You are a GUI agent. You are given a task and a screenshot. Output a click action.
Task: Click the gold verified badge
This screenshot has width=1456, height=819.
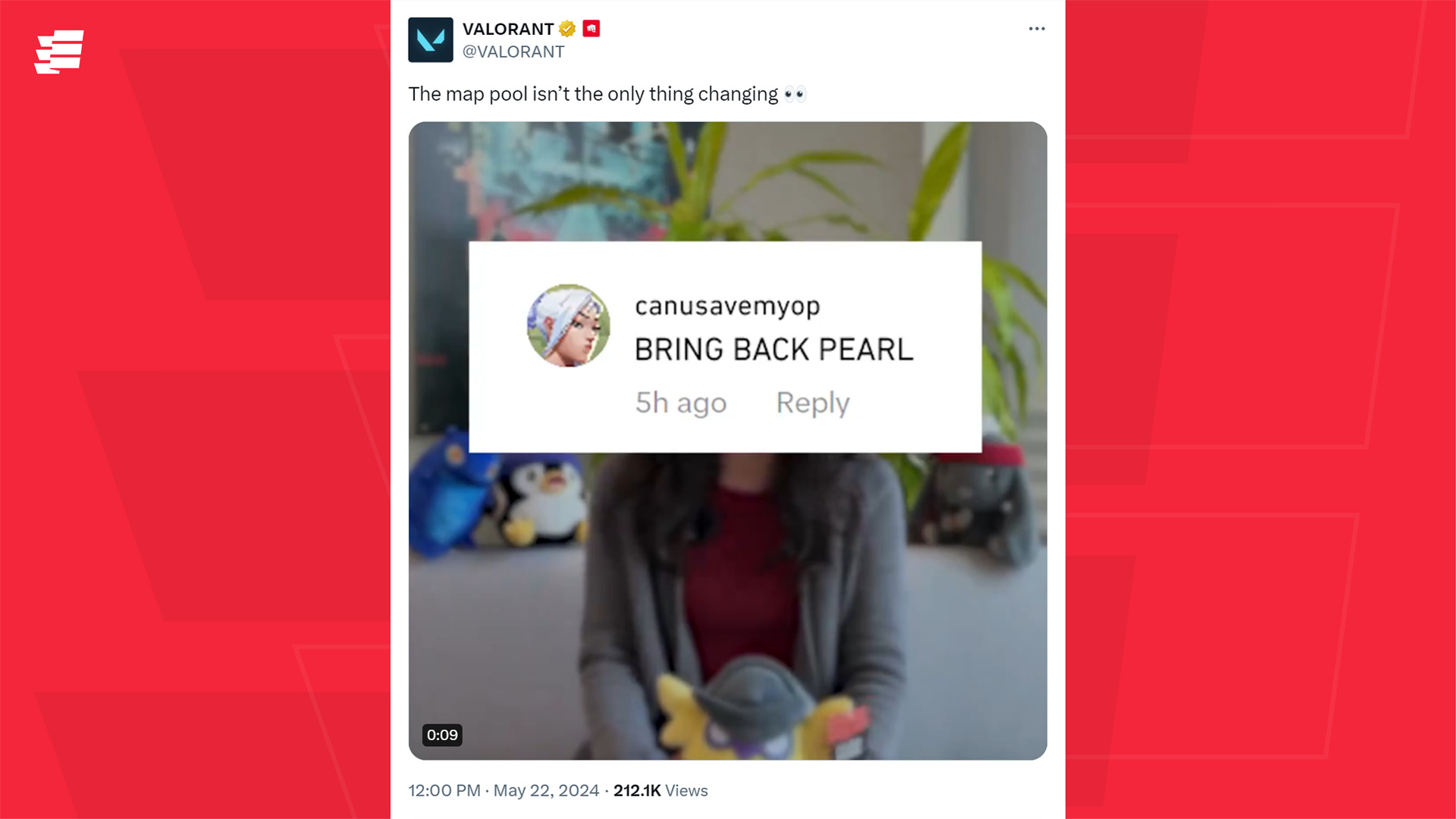pos(567,29)
